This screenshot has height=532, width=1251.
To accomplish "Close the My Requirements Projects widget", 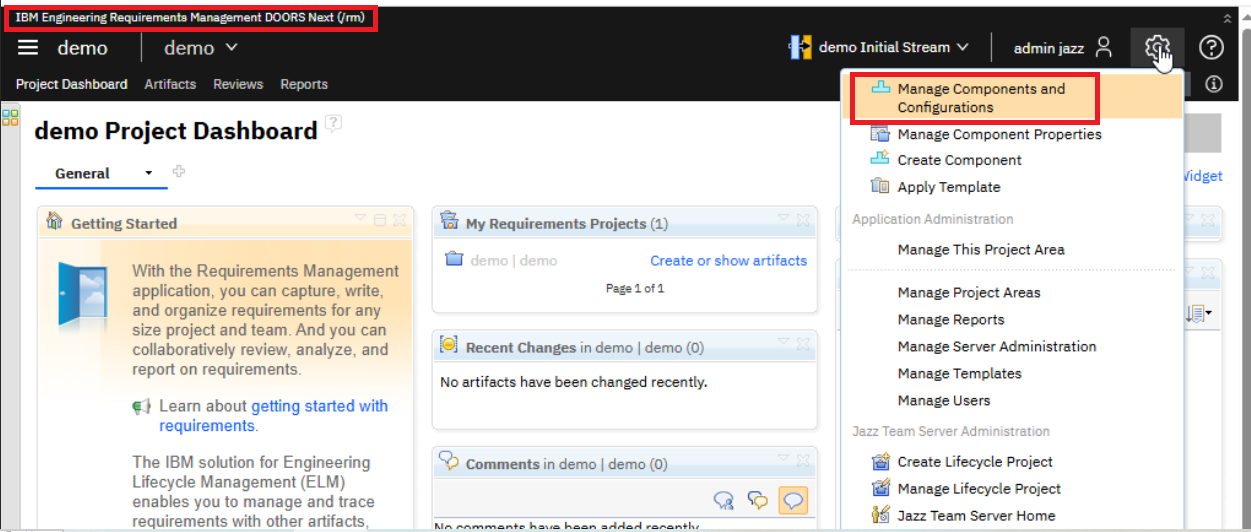I will [802, 220].
